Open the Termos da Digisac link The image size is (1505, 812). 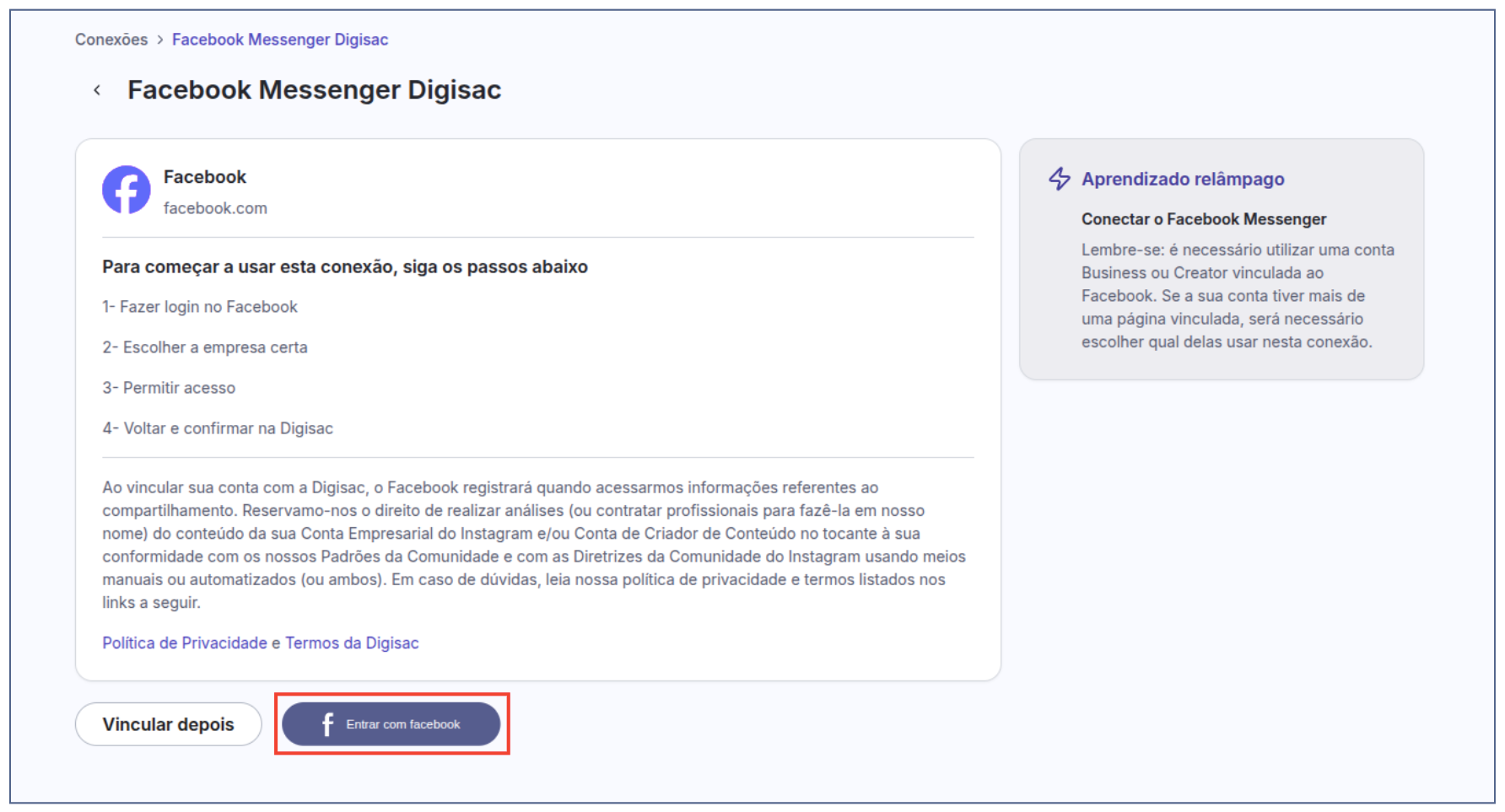point(351,643)
